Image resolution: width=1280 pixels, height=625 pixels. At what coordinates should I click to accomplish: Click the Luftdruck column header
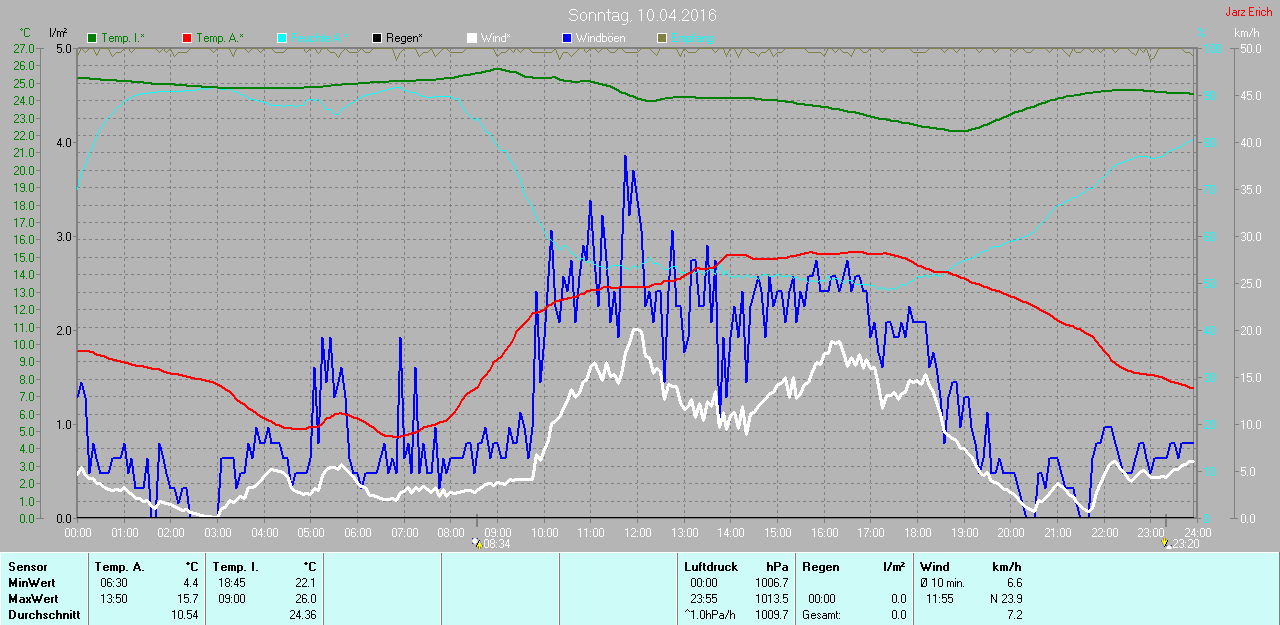(x=711, y=567)
